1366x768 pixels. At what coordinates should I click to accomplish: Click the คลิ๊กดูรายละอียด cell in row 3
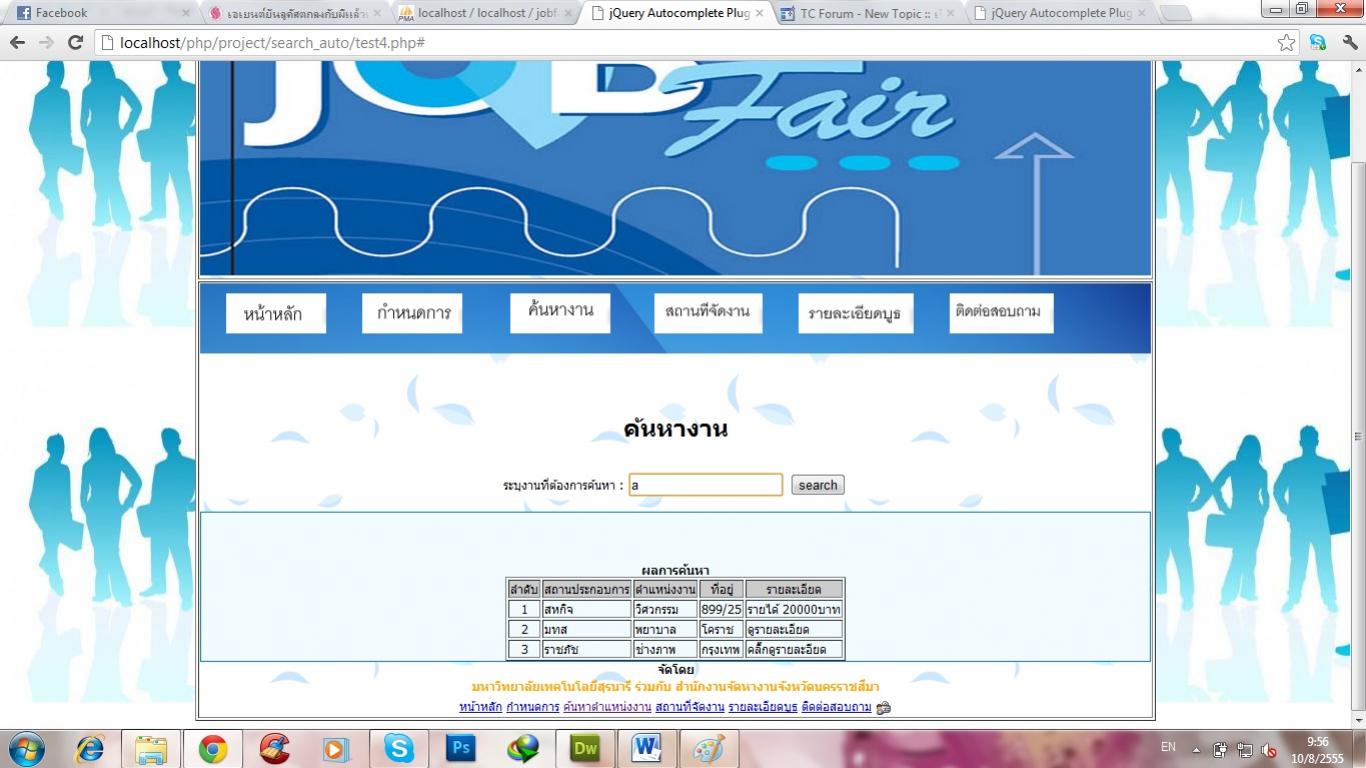pos(794,649)
